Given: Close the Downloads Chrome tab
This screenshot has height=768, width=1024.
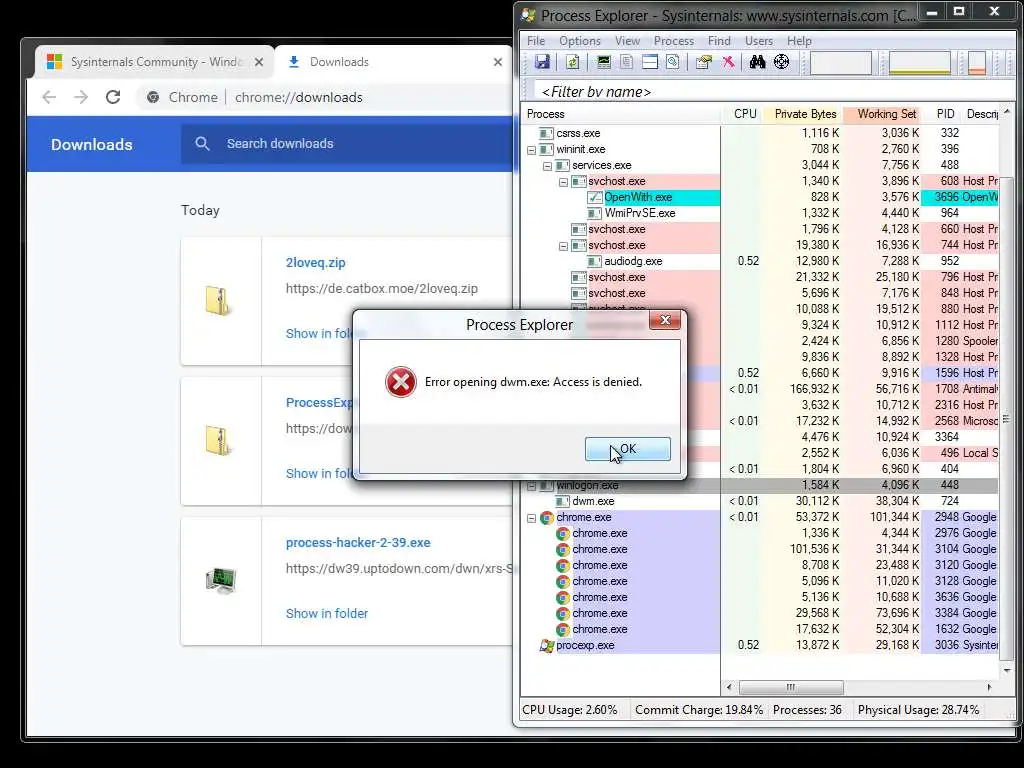Looking at the screenshot, I should point(498,62).
